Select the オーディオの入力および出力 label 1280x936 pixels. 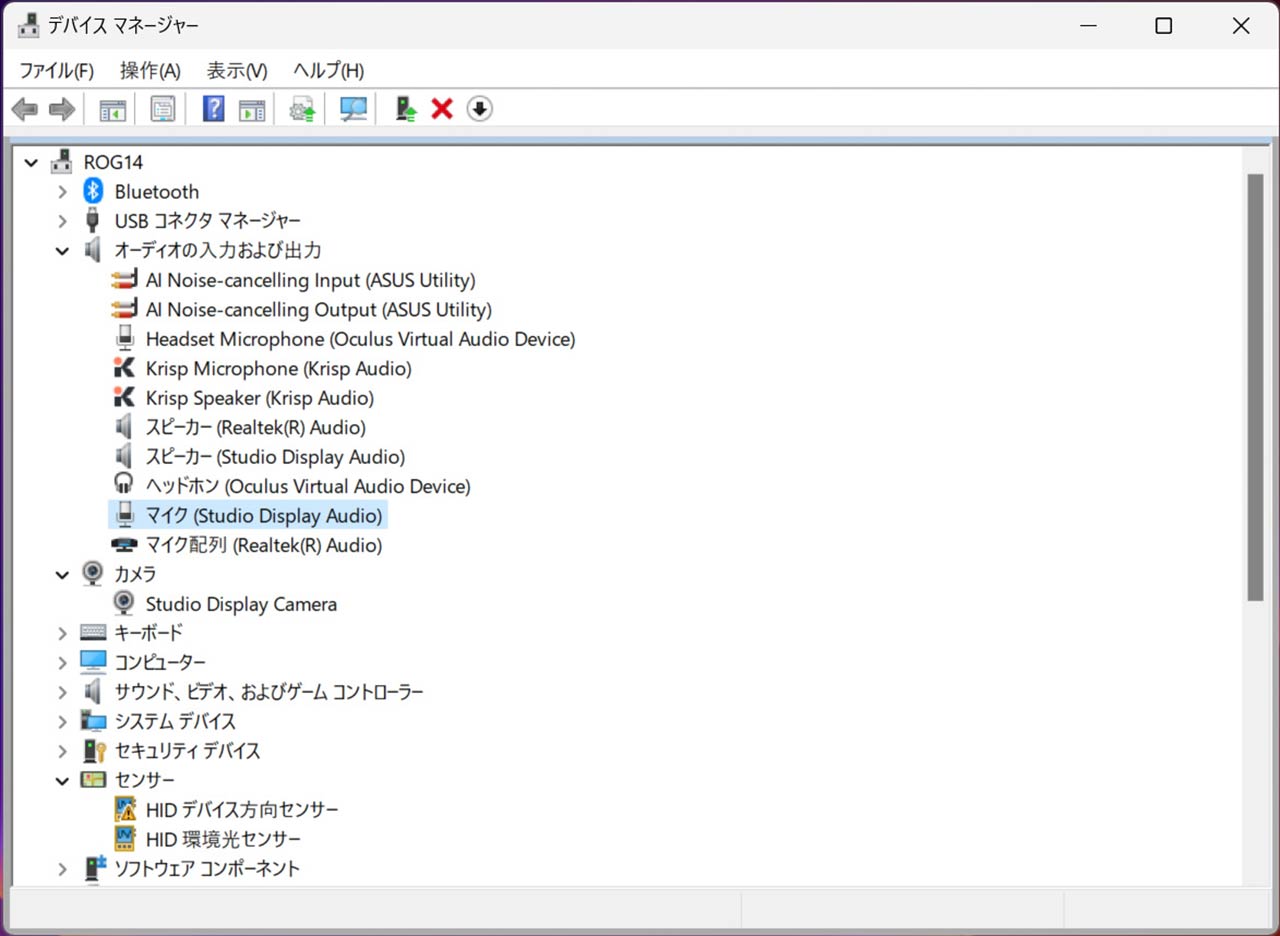(x=218, y=250)
